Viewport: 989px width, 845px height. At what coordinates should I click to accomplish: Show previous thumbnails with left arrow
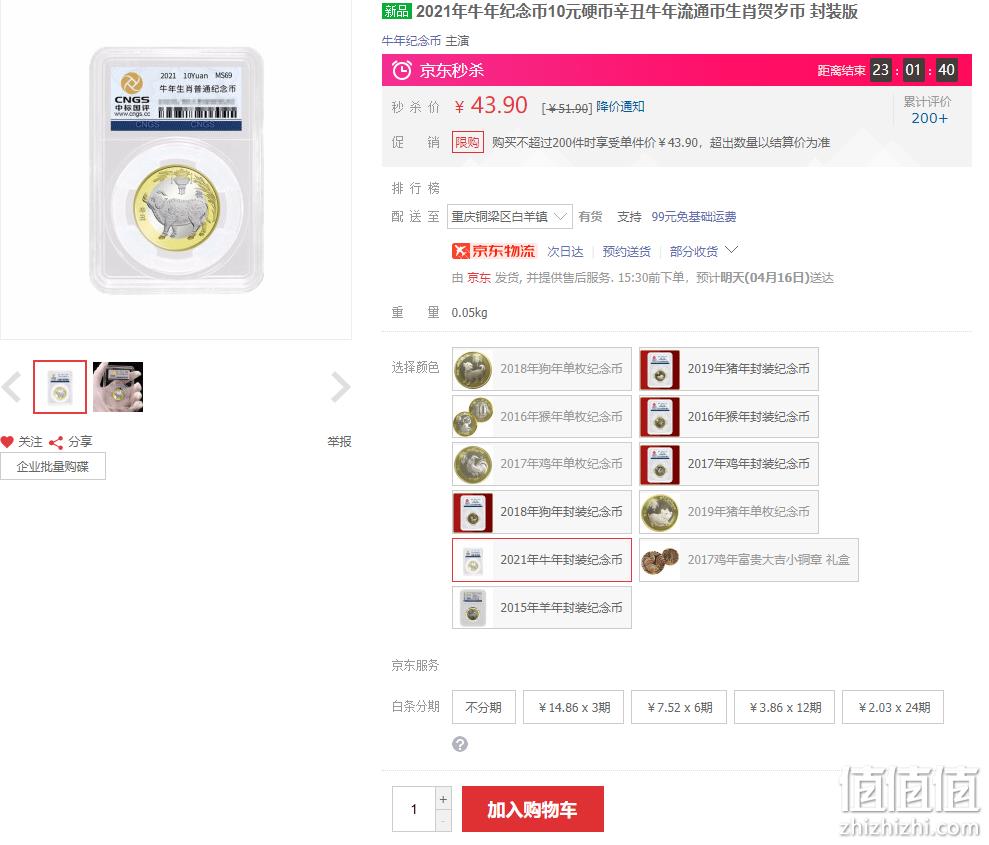click(11, 387)
